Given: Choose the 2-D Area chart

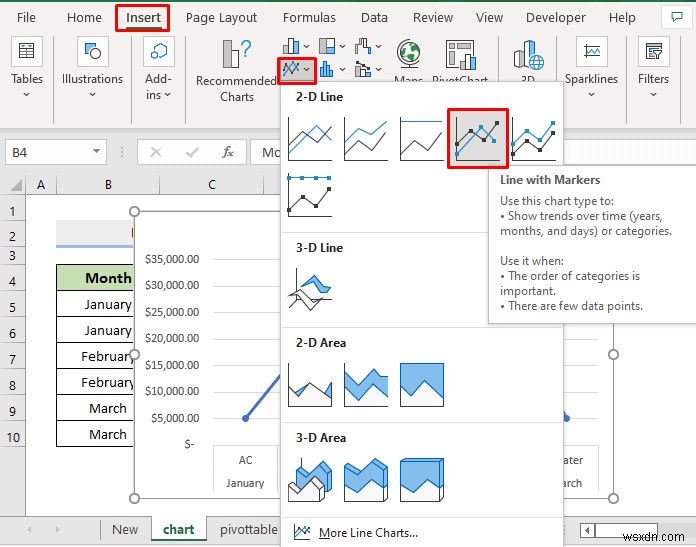Looking at the screenshot, I should [x=310, y=384].
